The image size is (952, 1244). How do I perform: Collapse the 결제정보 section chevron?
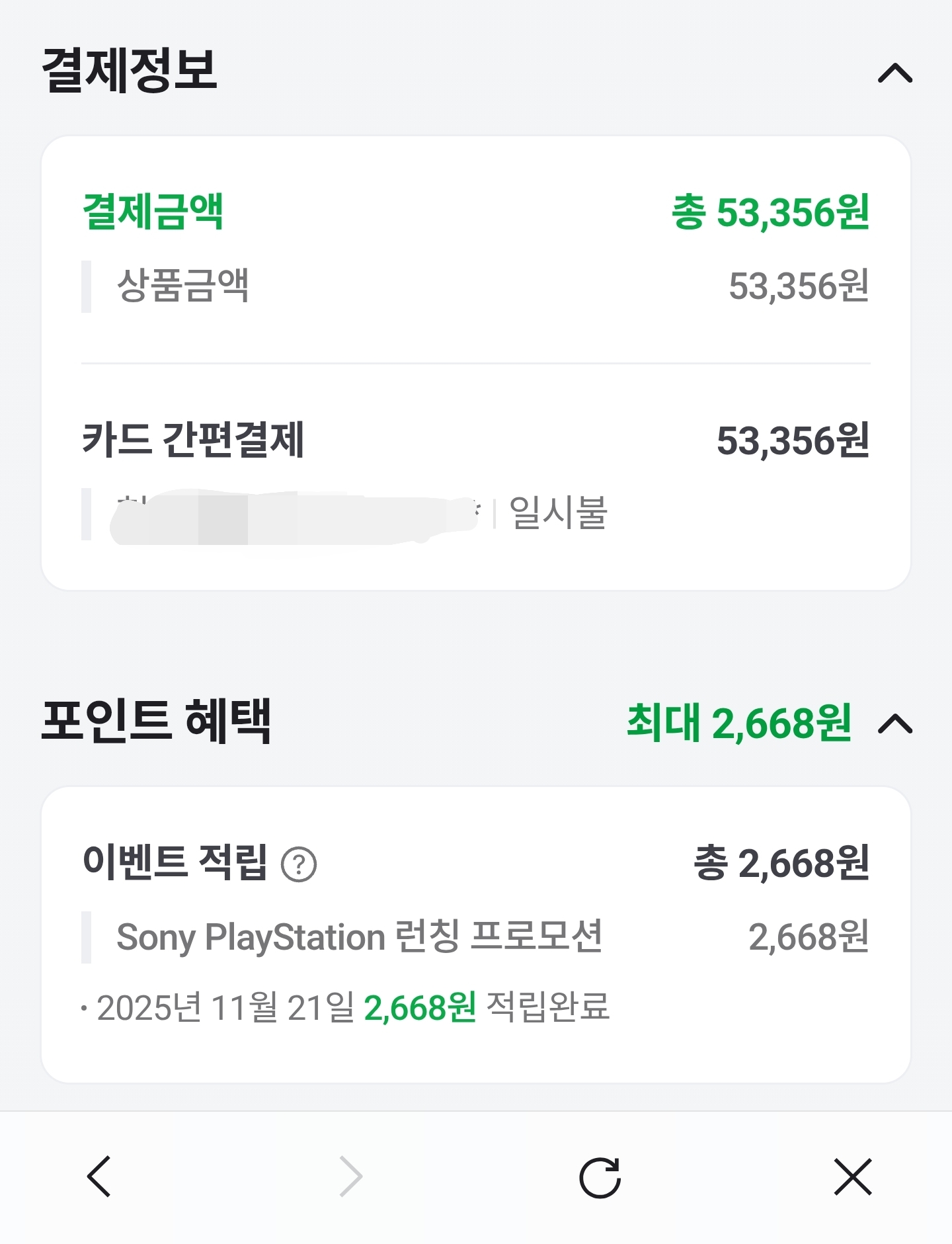[x=894, y=73]
